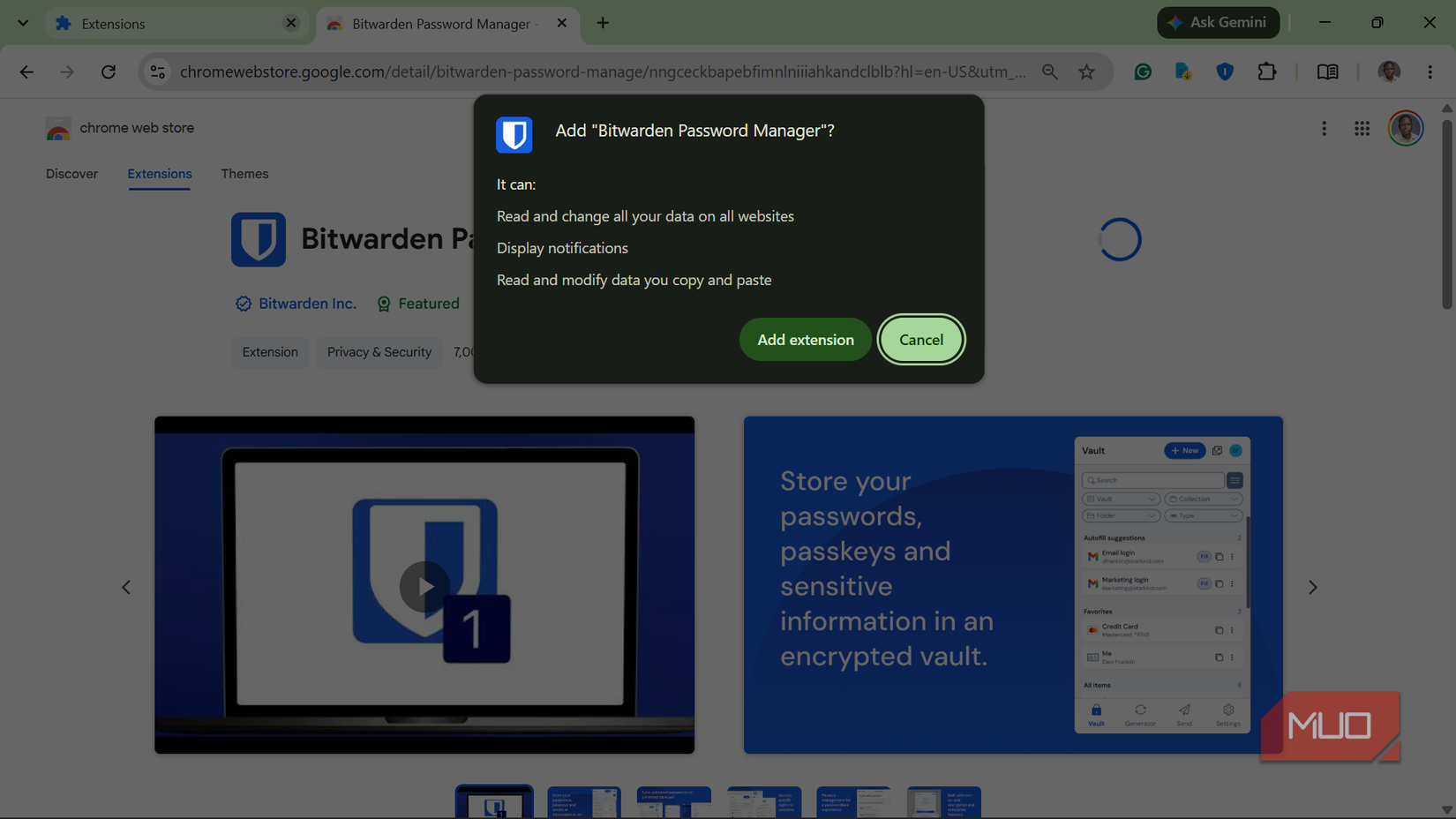Screen dimensions: 1456x819
Task: Open the Google apps grid
Action: (x=1362, y=129)
